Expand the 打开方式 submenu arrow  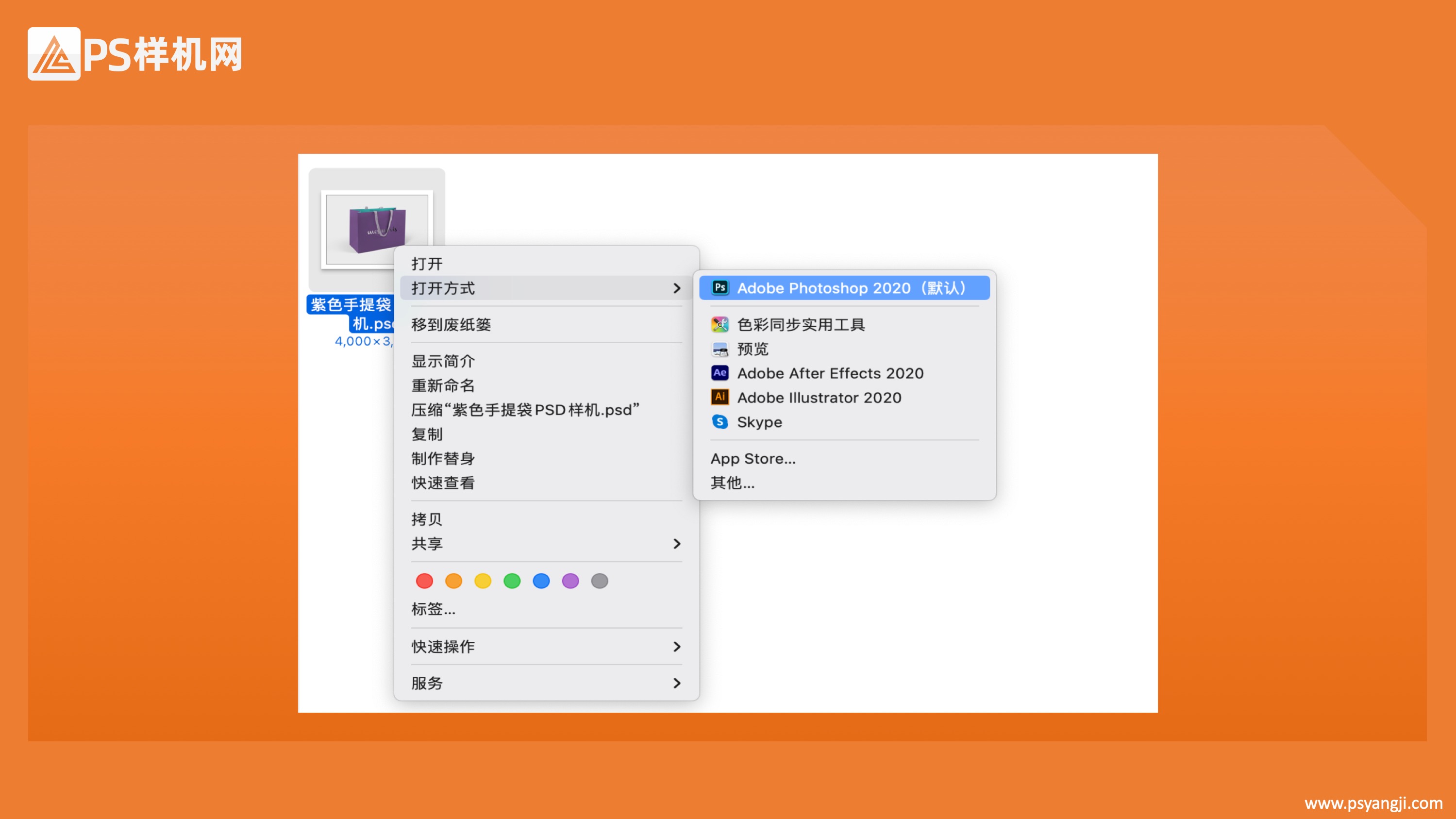point(677,288)
